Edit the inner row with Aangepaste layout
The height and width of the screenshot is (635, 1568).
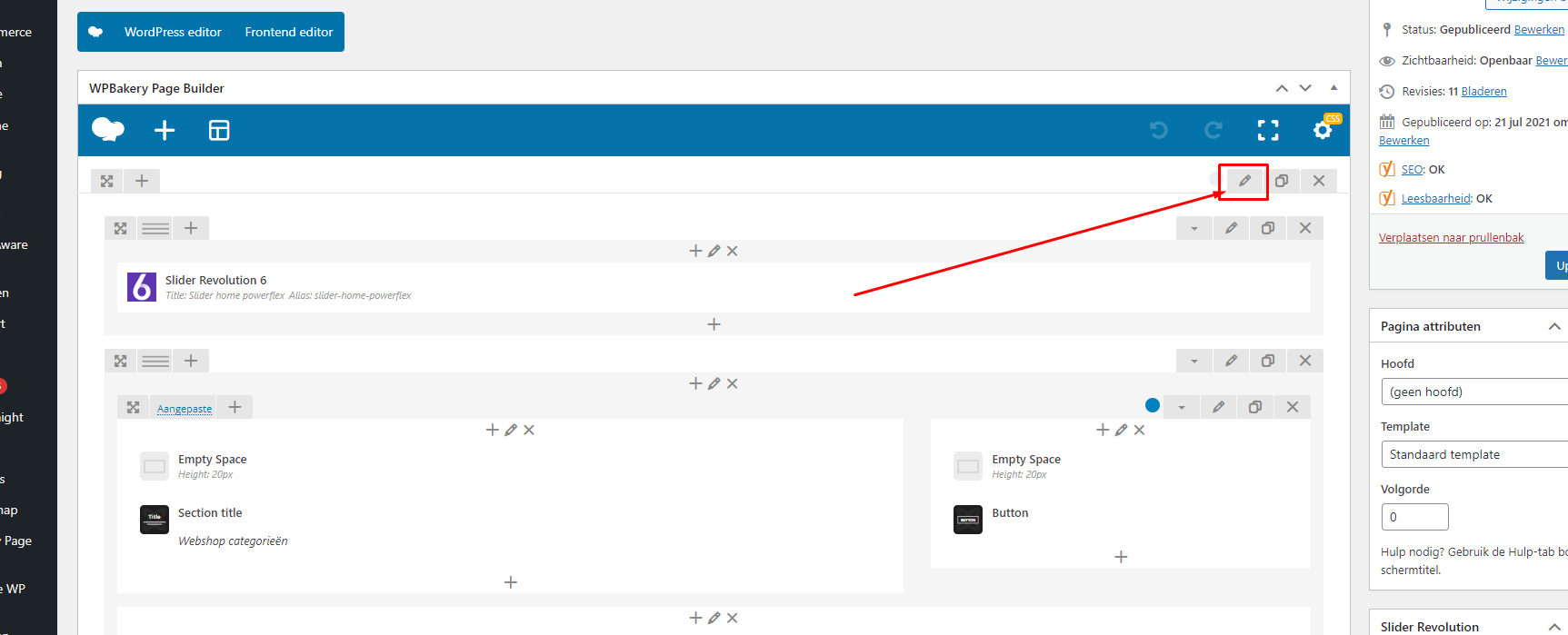[1218, 407]
